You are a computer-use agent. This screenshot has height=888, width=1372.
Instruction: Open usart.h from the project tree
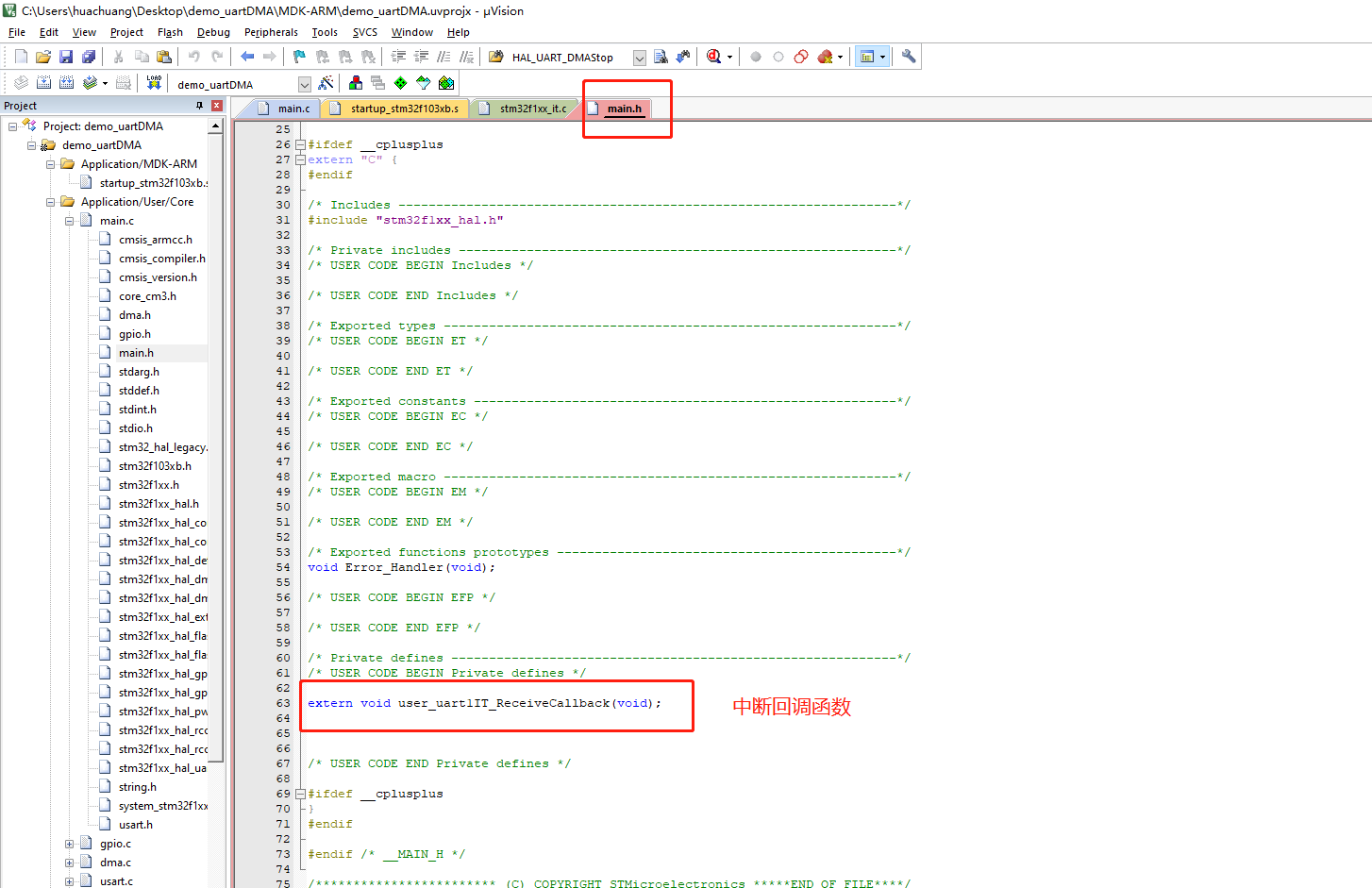[137, 824]
